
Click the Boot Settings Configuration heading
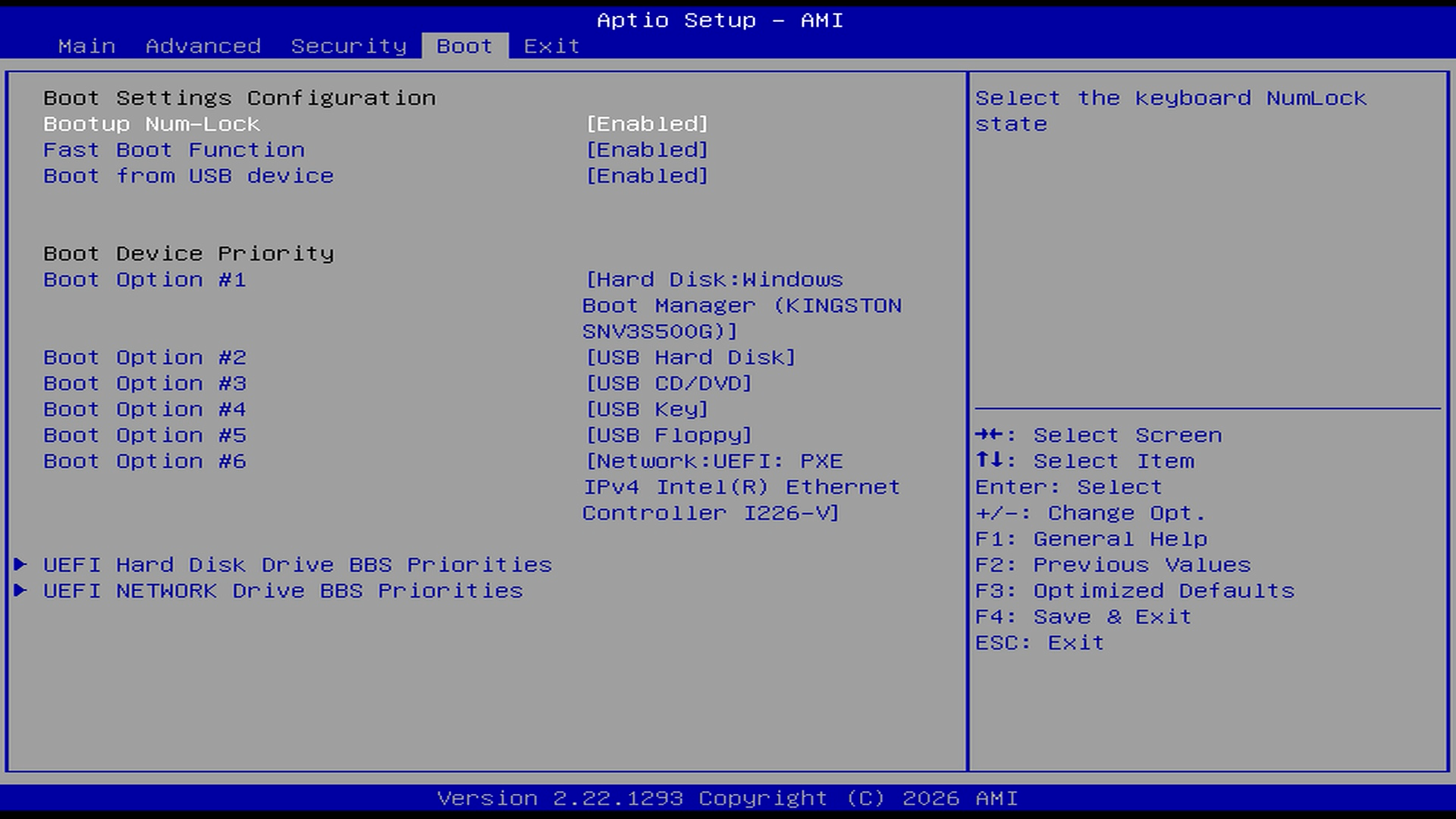[240, 98]
